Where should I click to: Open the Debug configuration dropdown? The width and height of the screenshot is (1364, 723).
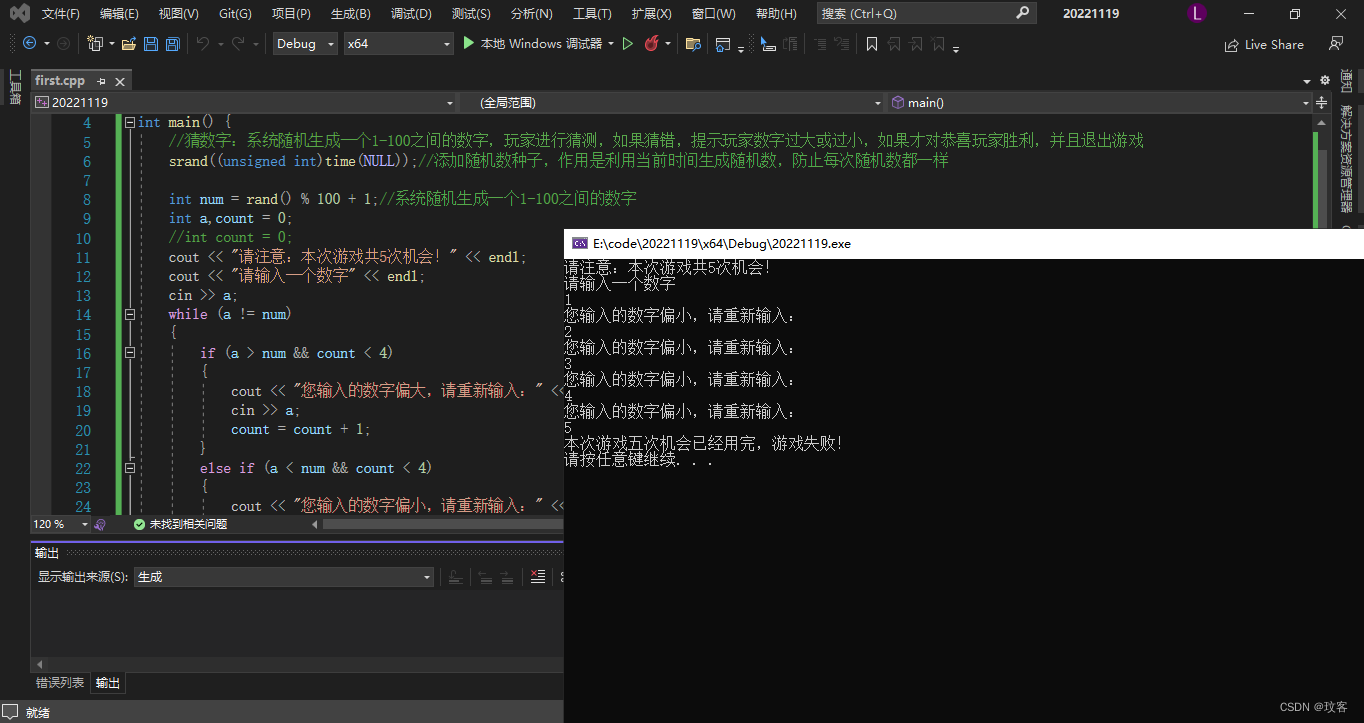click(304, 44)
